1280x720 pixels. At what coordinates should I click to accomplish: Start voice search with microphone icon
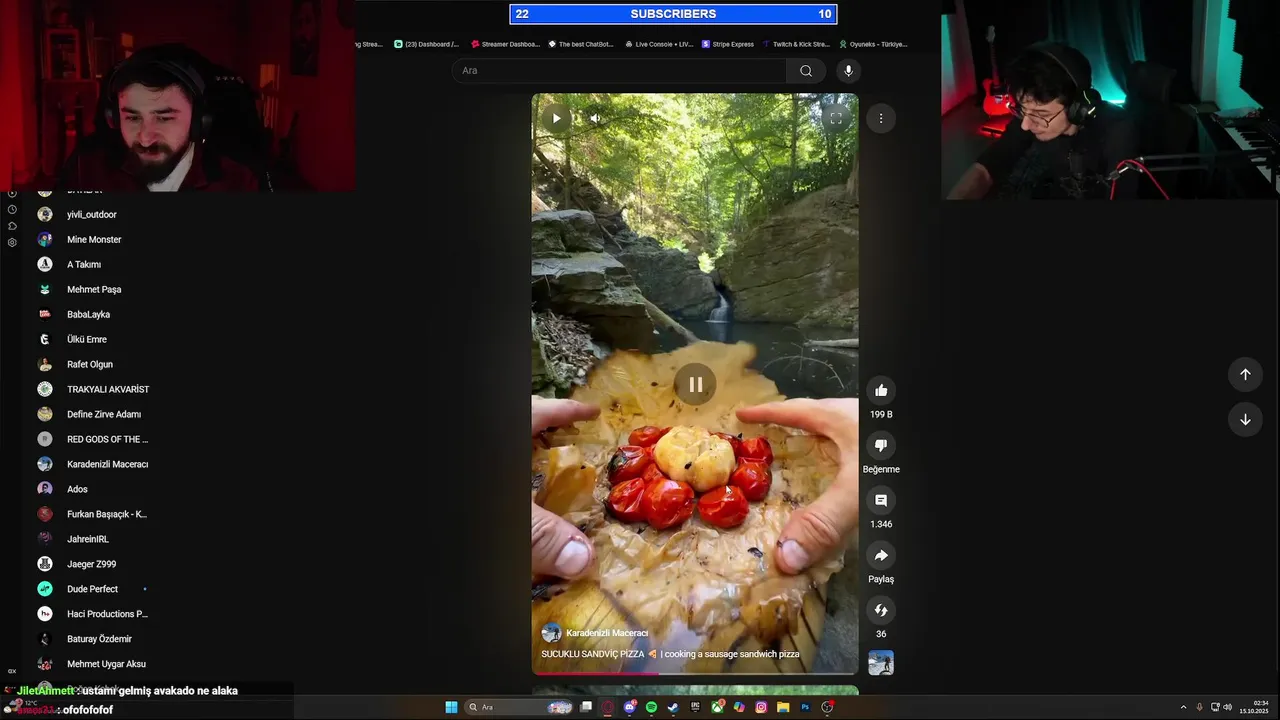coord(848,71)
